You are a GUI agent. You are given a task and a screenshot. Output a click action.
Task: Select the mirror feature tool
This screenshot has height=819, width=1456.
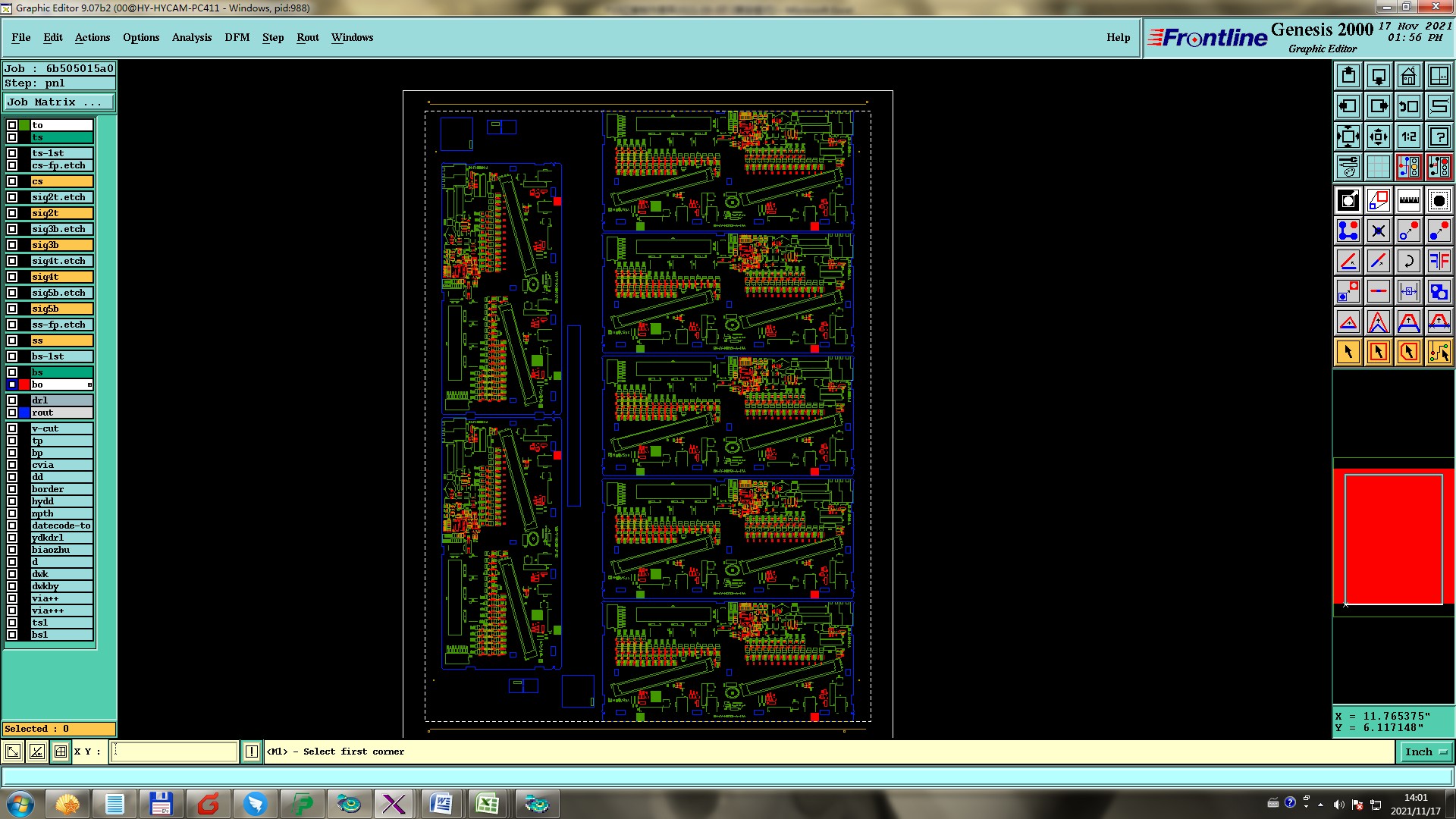tap(1439, 261)
